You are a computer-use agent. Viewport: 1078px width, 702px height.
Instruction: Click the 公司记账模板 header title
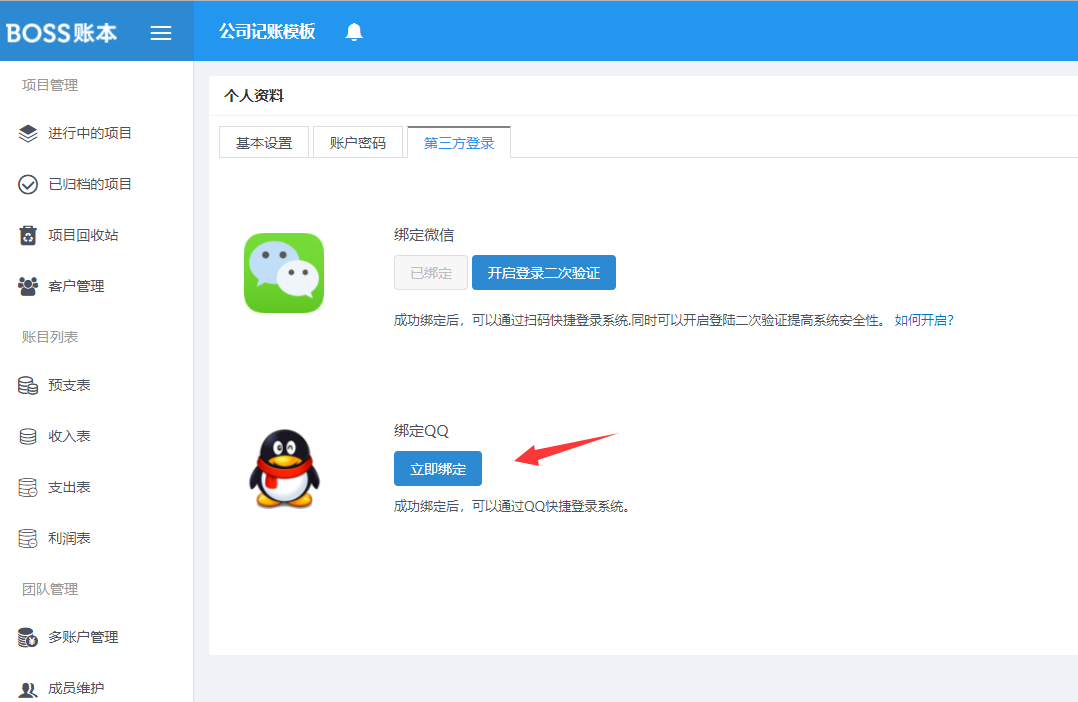click(267, 32)
